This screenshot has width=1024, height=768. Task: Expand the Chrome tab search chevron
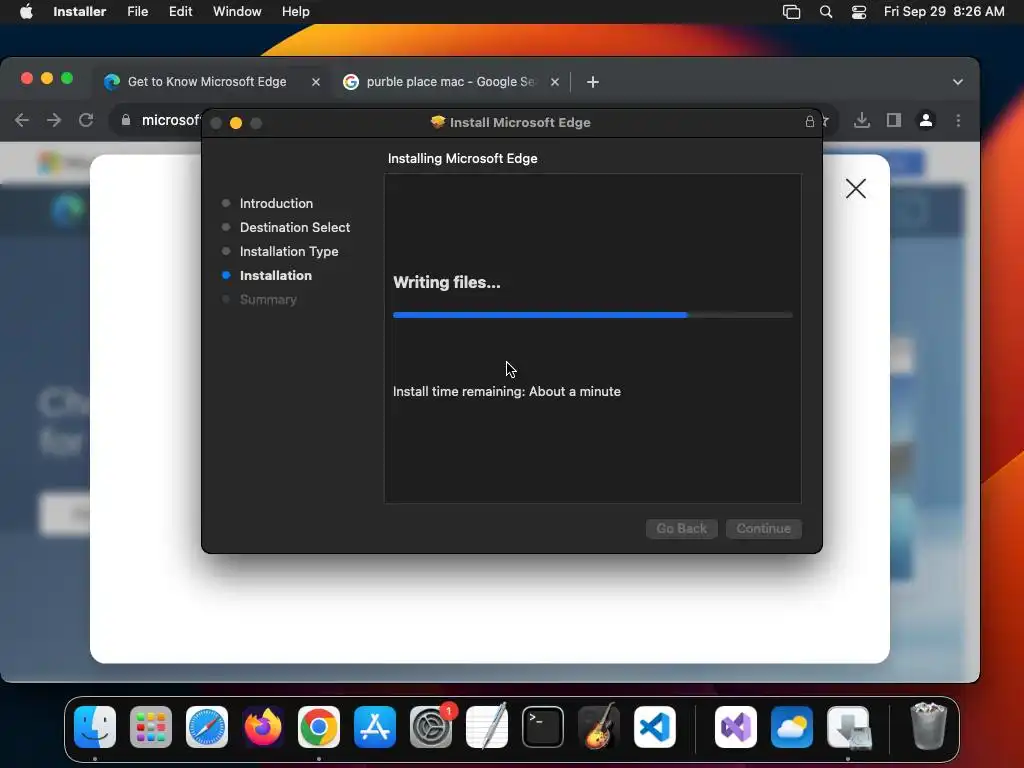pos(958,82)
